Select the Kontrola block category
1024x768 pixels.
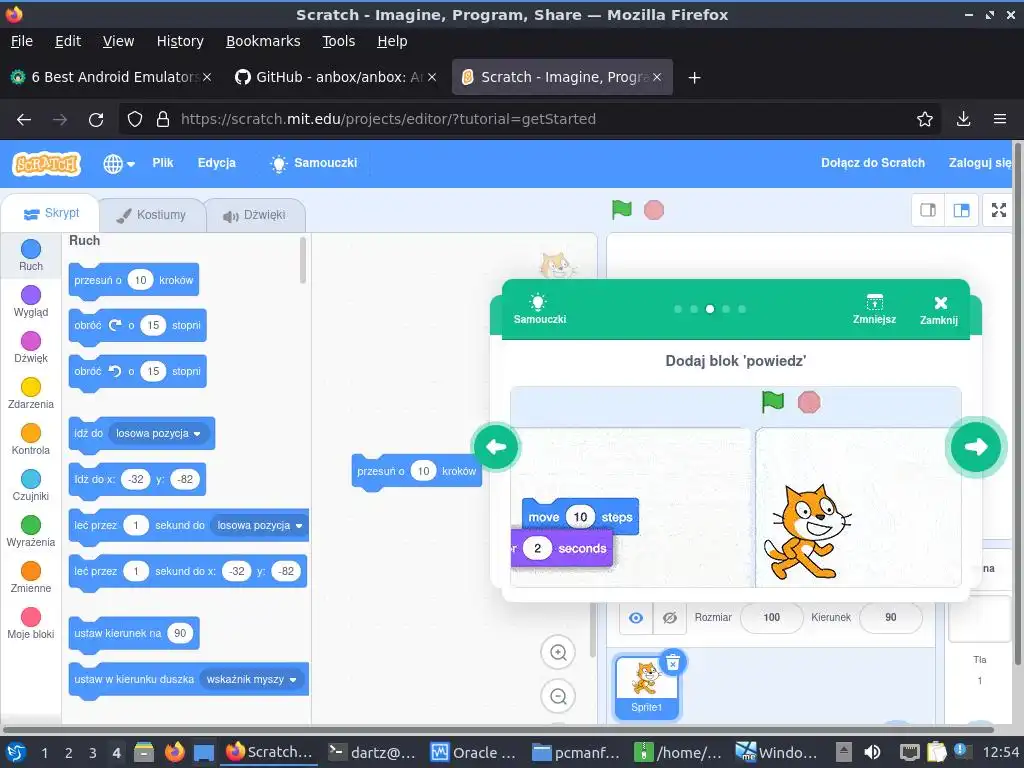[x=31, y=440]
